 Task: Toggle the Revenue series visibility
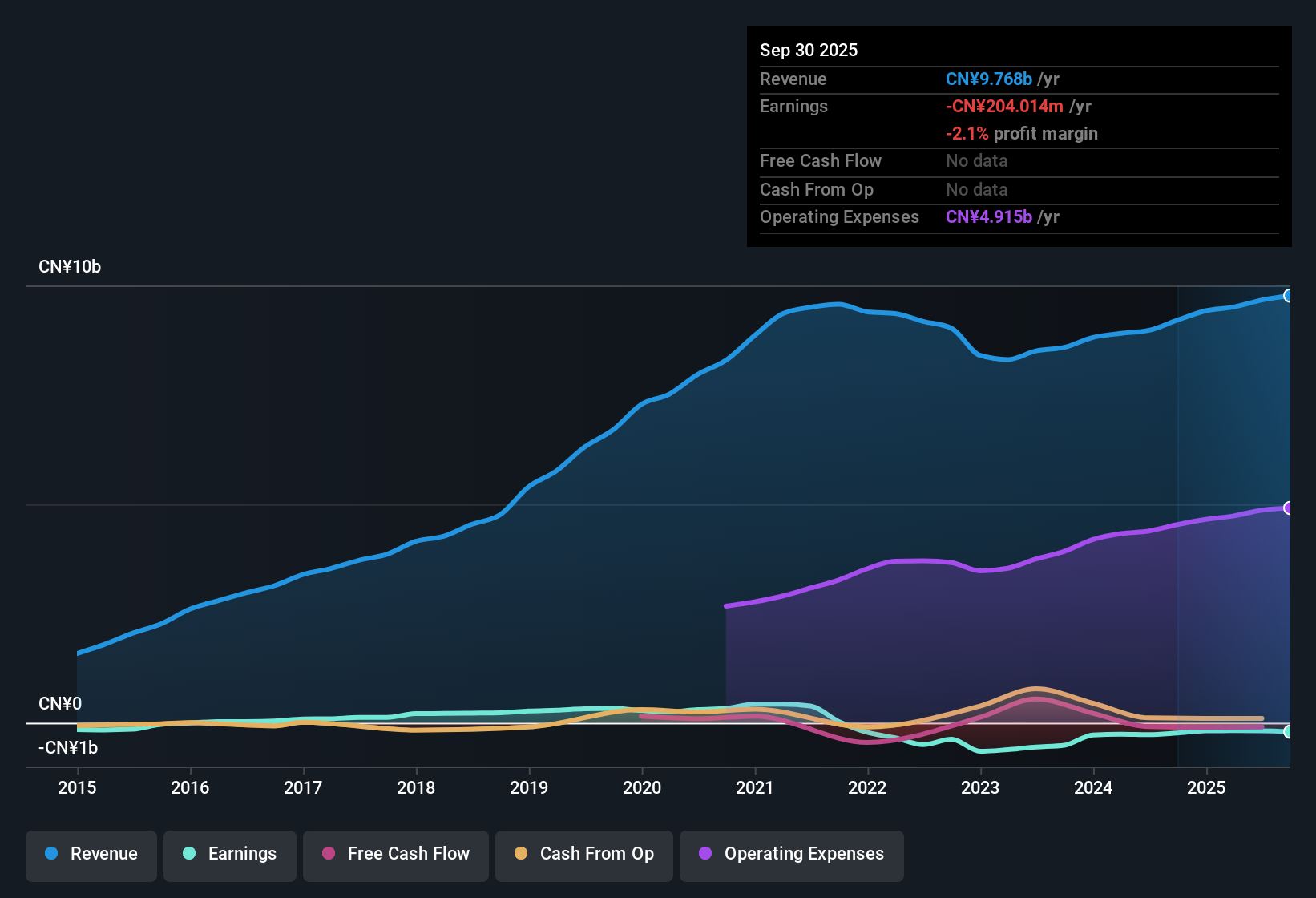click(x=91, y=854)
